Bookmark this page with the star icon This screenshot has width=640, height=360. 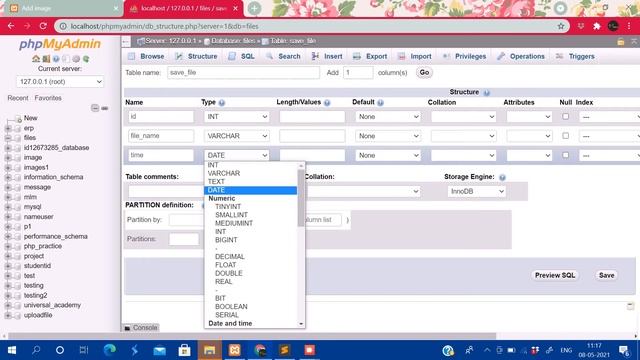[561, 26]
